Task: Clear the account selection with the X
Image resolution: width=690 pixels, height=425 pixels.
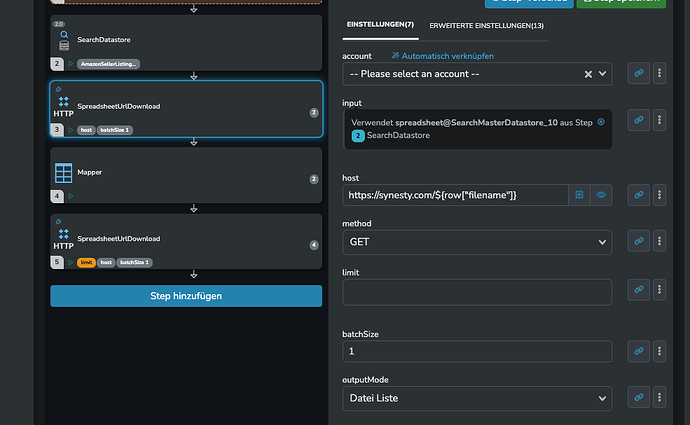Action: point(588,74)
